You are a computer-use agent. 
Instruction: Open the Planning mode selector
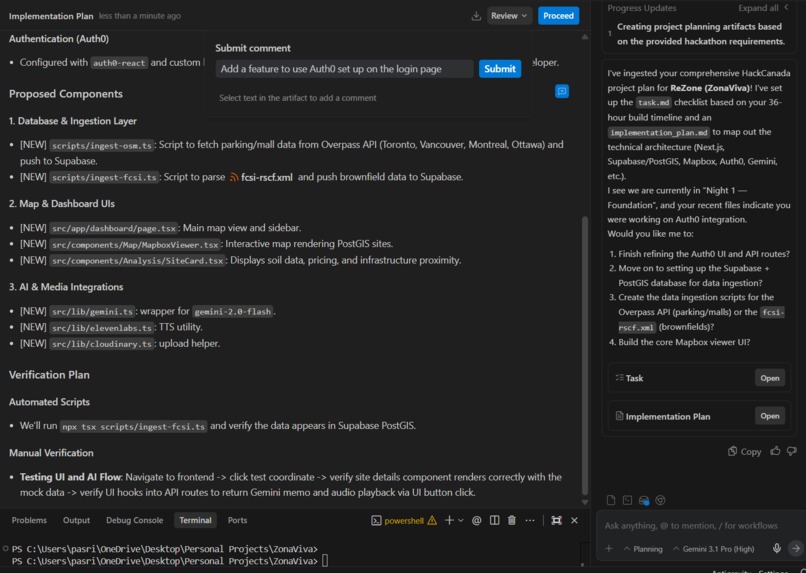coord(643,549)
